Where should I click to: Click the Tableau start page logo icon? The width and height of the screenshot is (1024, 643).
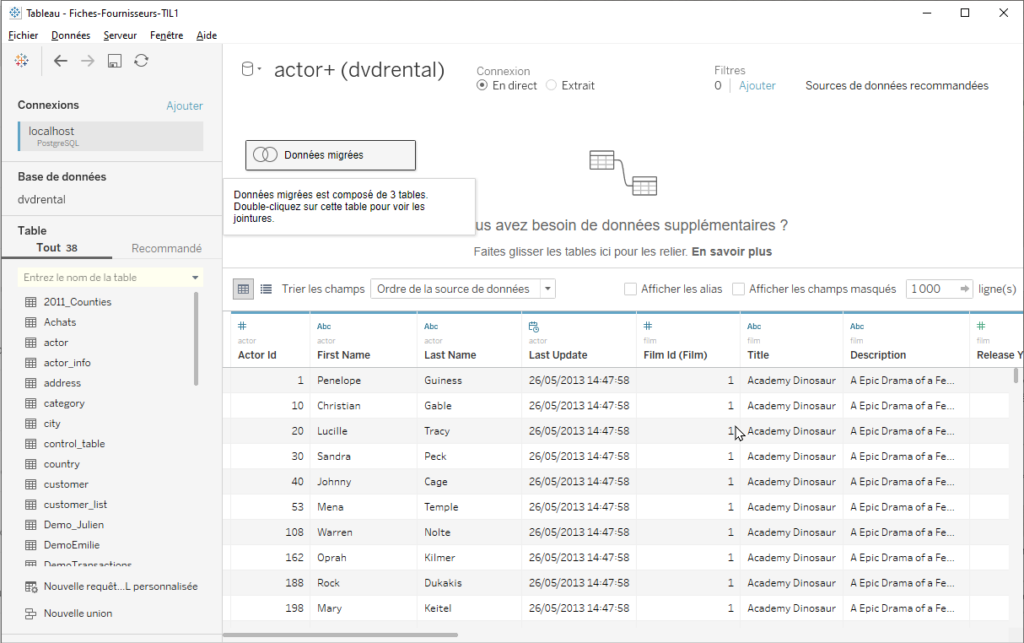click(22, 61)
